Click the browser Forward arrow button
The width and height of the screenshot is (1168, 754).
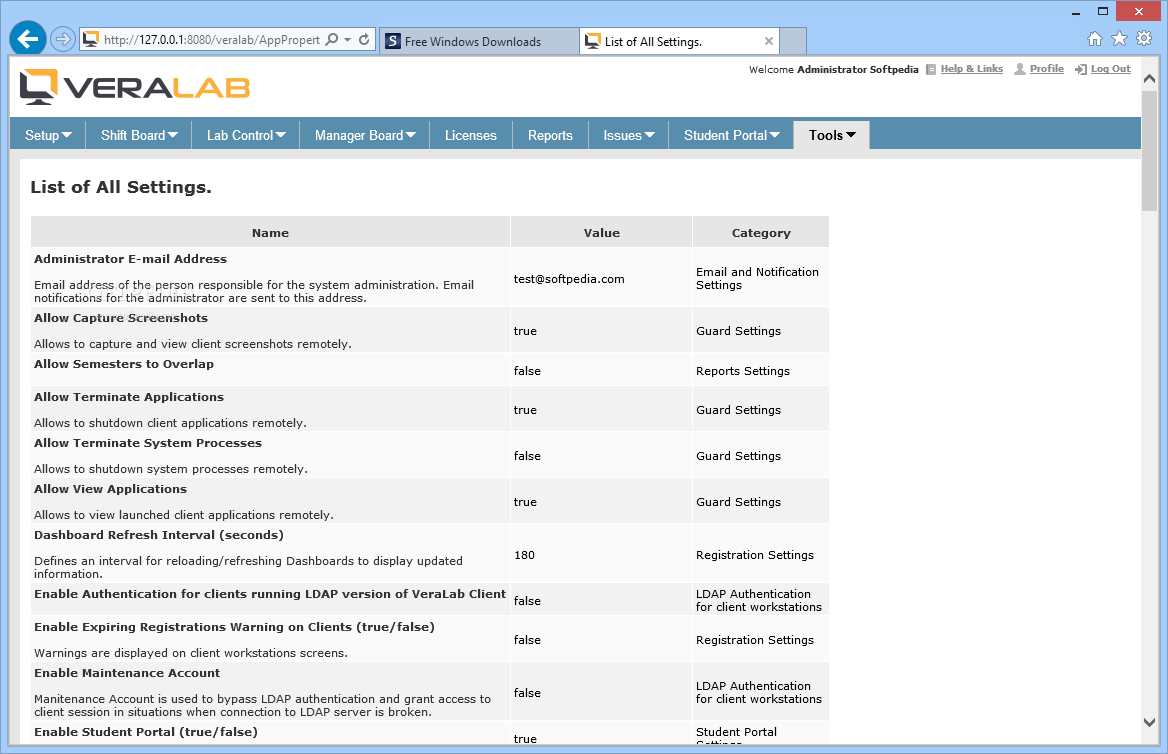(63, 39)
